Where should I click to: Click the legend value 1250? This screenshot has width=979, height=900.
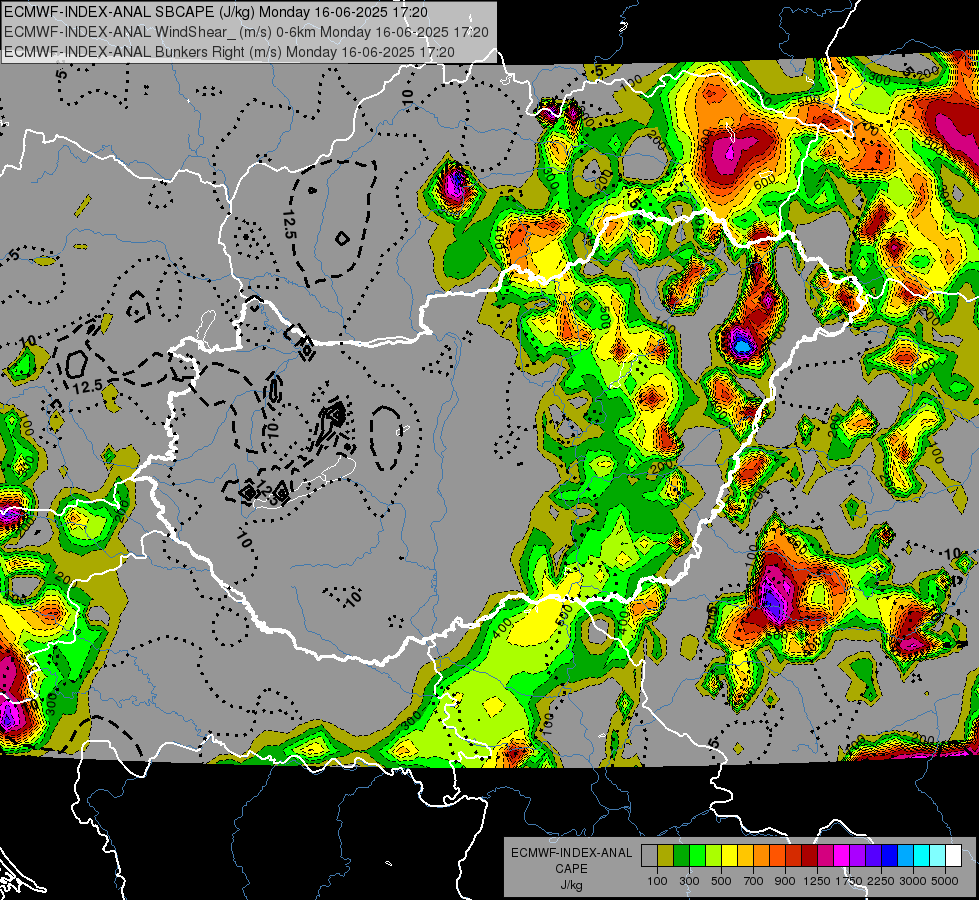(817, 881)
